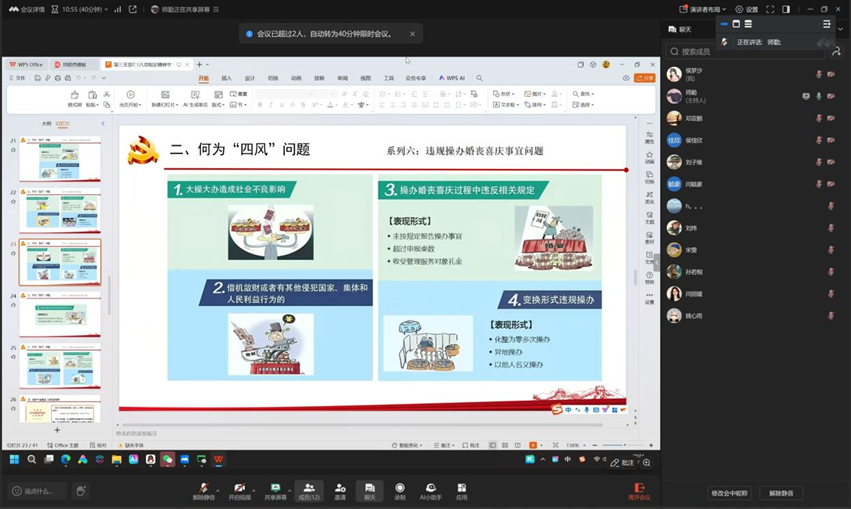Toggle the 成员(12) members panel
The image size is (851, 509).
pos(310,487)
